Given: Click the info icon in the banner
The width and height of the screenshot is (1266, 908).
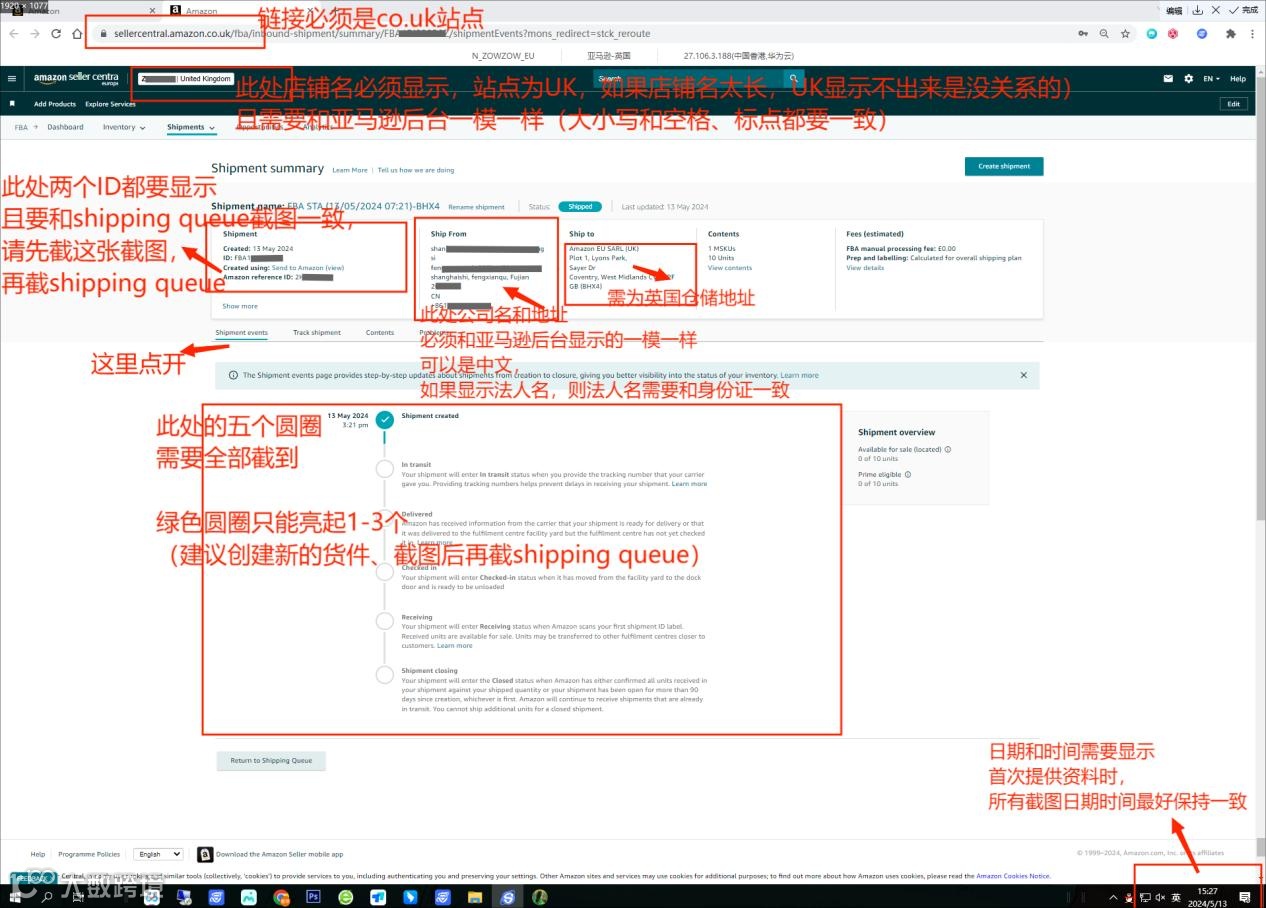Looking at the screenshot, I should tap(234, 376).
